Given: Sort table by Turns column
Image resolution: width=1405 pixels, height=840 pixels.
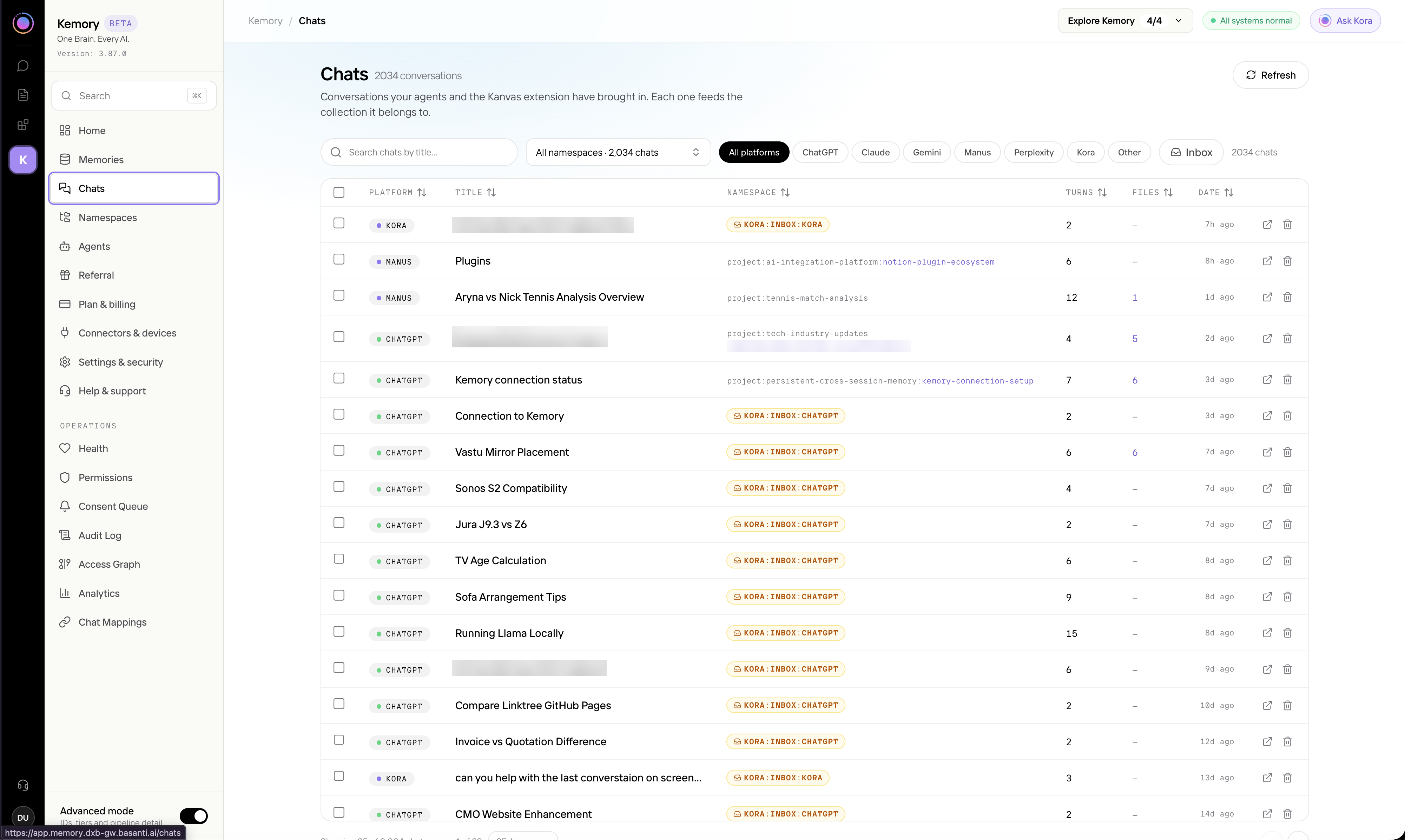Looking at the screenshot, I should point(1086,192).
